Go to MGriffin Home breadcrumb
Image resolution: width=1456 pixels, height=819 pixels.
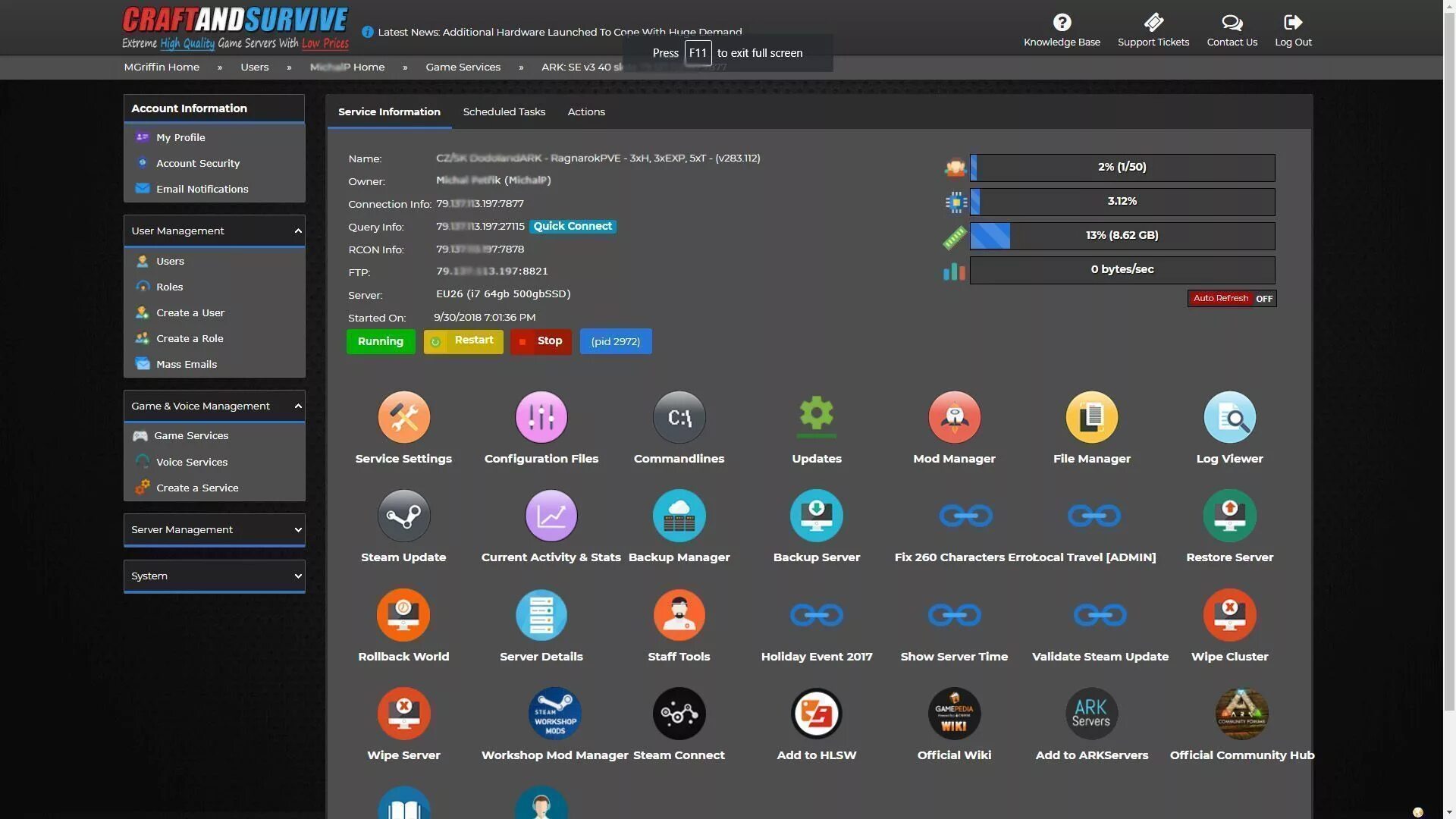[162, 67]
